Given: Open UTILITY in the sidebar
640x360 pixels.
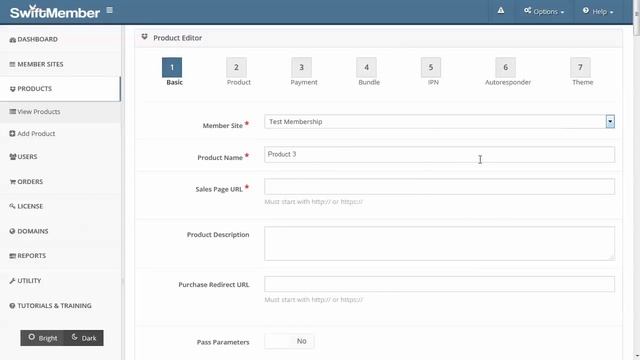Looking at the screenshot, I should 60,281.
